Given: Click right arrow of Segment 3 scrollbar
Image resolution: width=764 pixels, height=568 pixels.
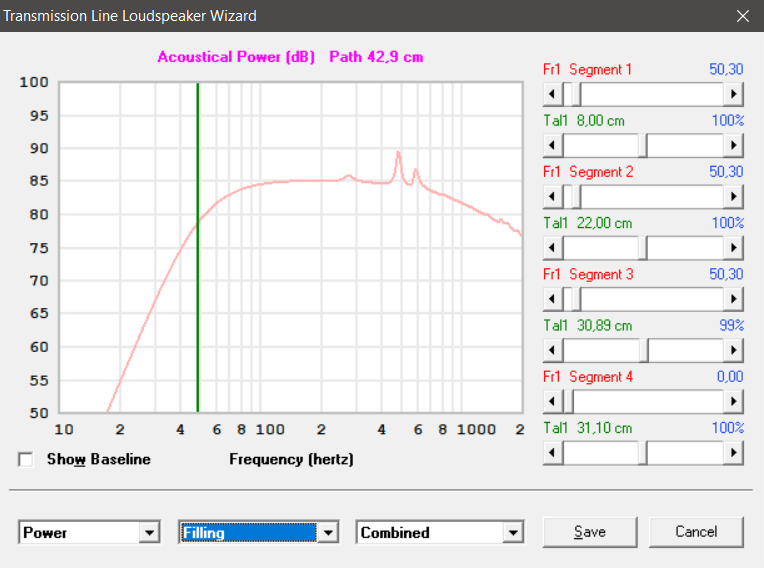Looking at the screenshot, I should (733, 299).
